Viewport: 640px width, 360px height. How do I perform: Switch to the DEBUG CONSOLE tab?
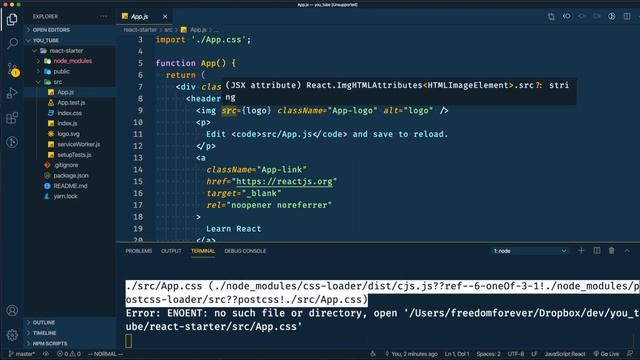[245, 251]
